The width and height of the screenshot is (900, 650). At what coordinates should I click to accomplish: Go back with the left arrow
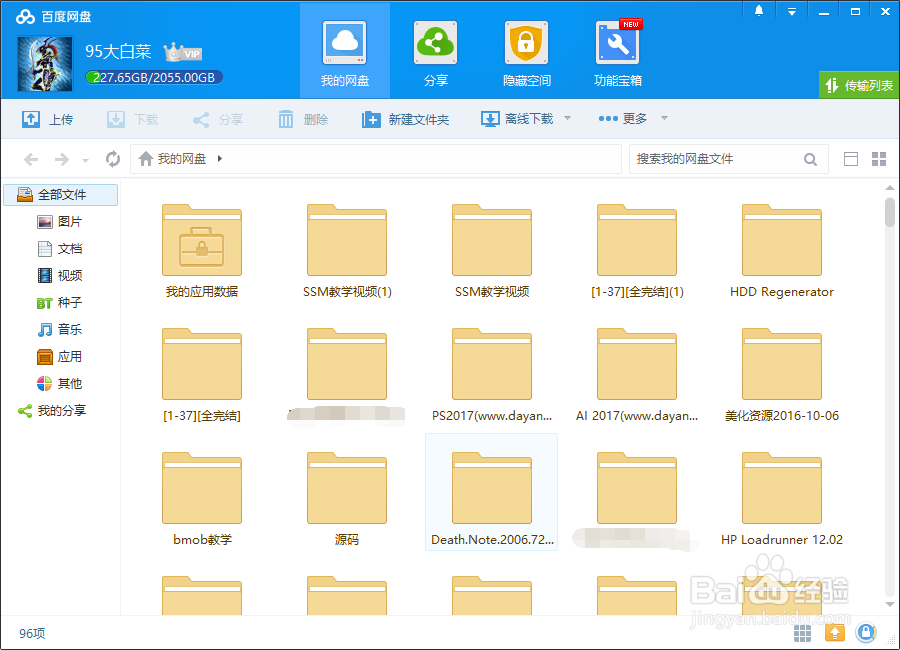point(31,159)
